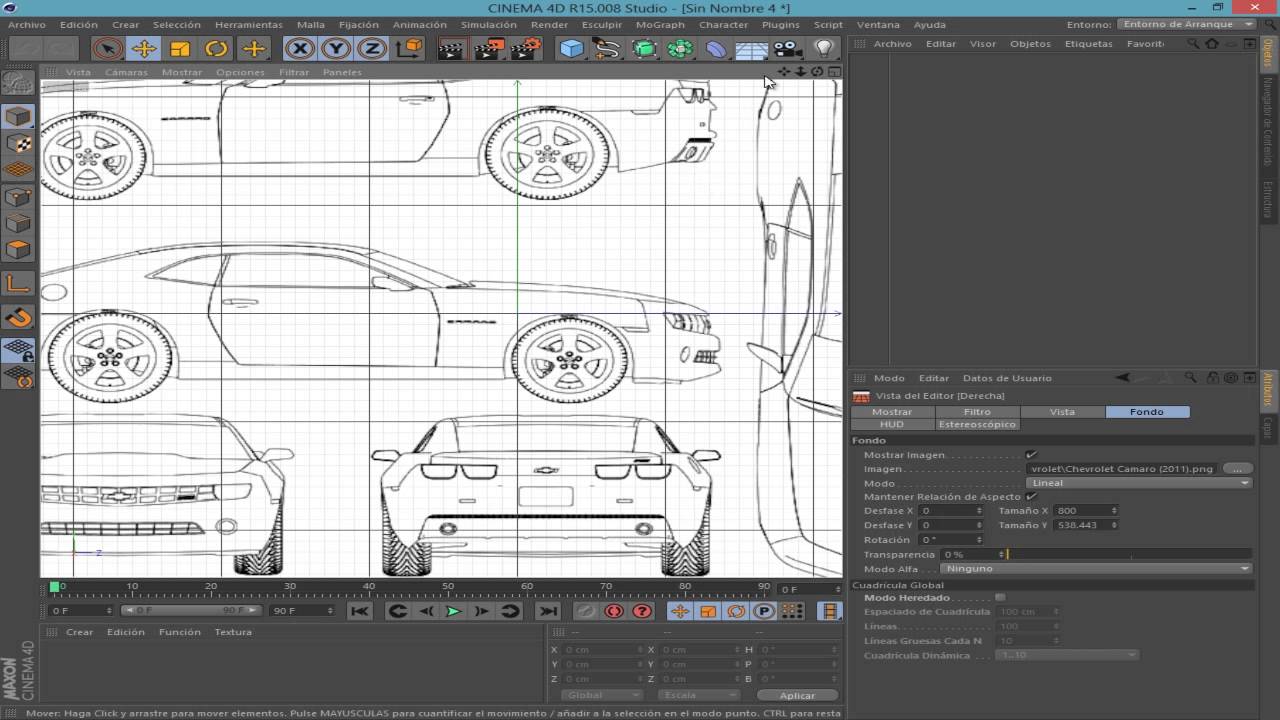Render to Picture Viewer icon

(489, 48)
